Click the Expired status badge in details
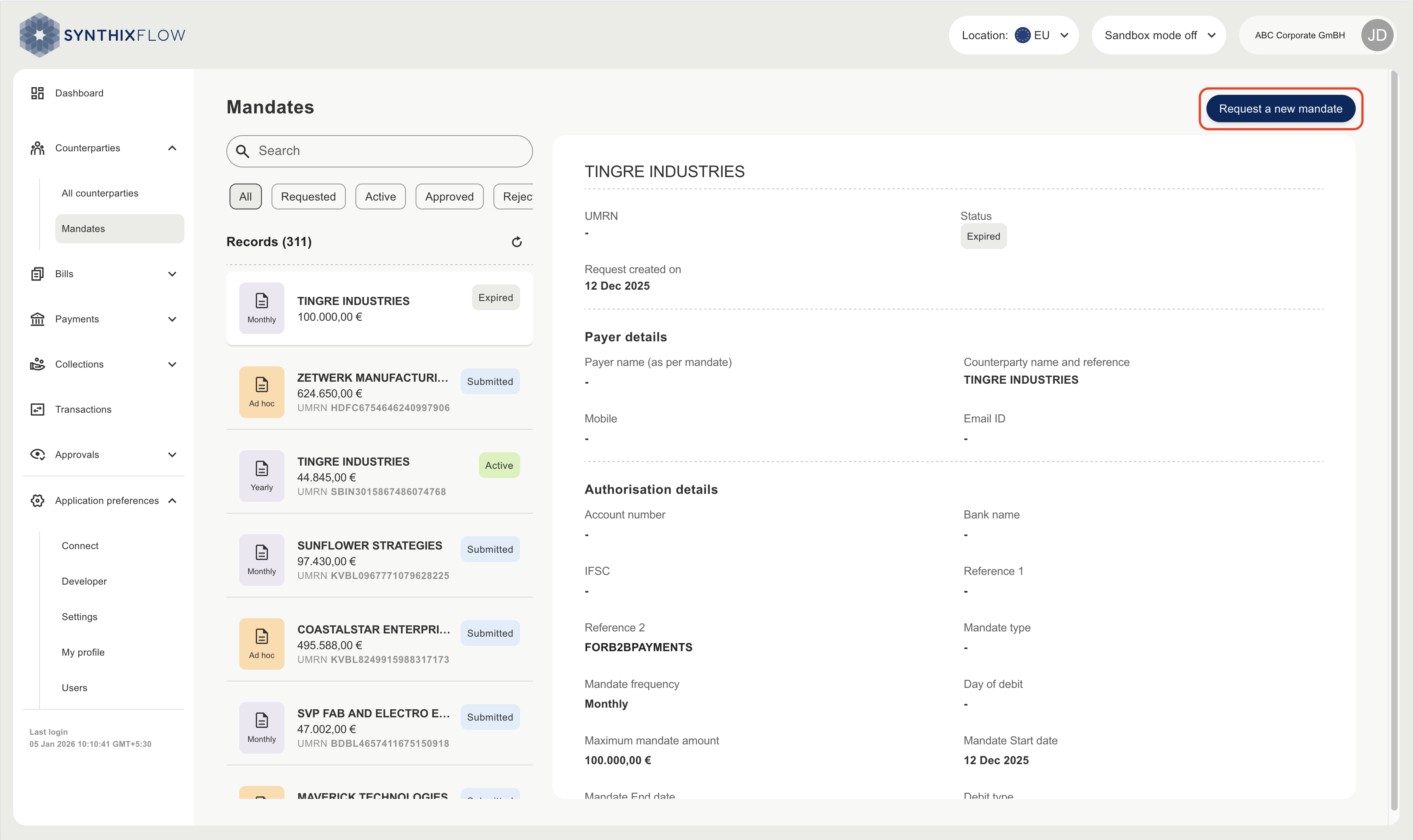Viewport: 1413px width, 840px height. click(x=983, y=236)
